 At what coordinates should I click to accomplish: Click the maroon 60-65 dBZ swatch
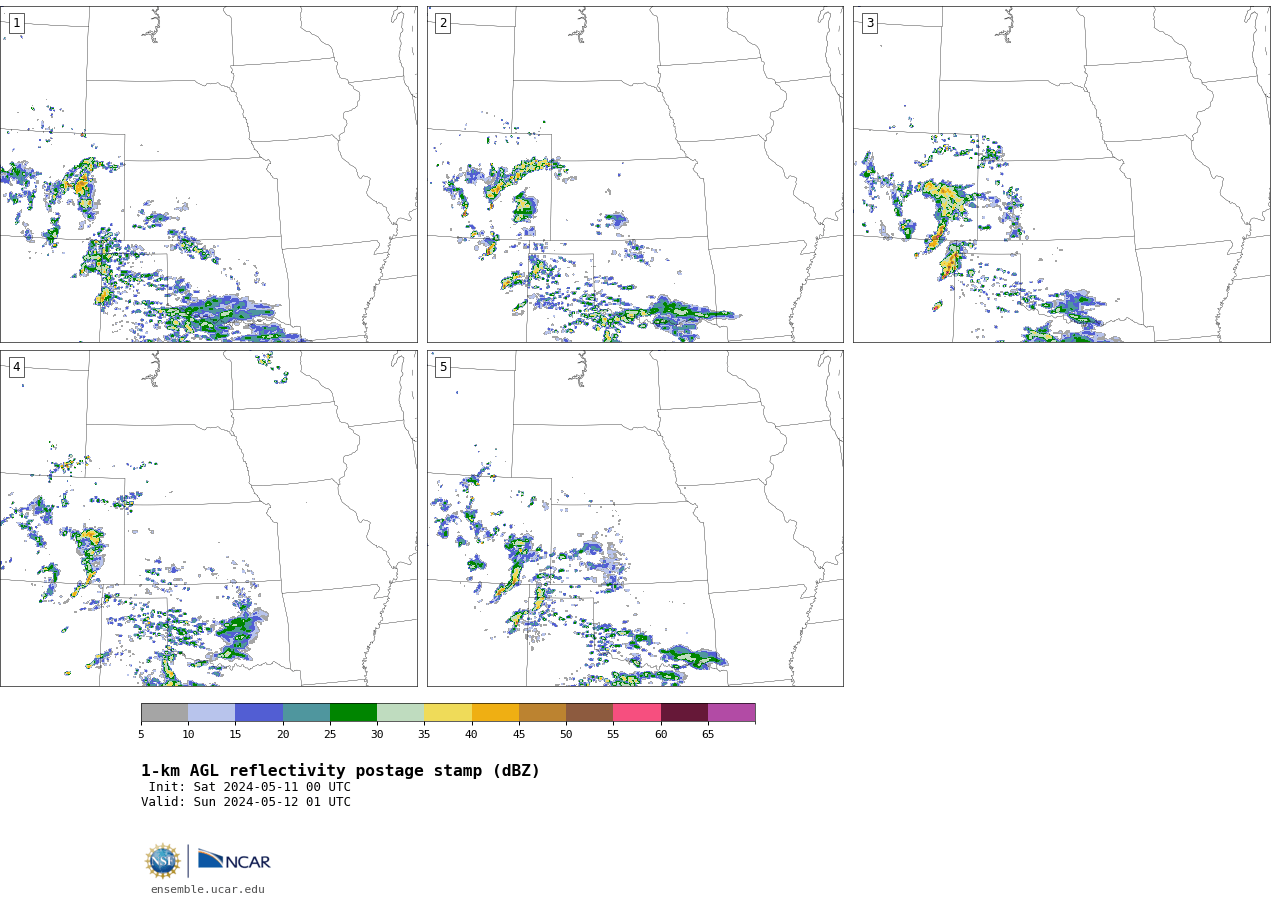tap(684, 712)
